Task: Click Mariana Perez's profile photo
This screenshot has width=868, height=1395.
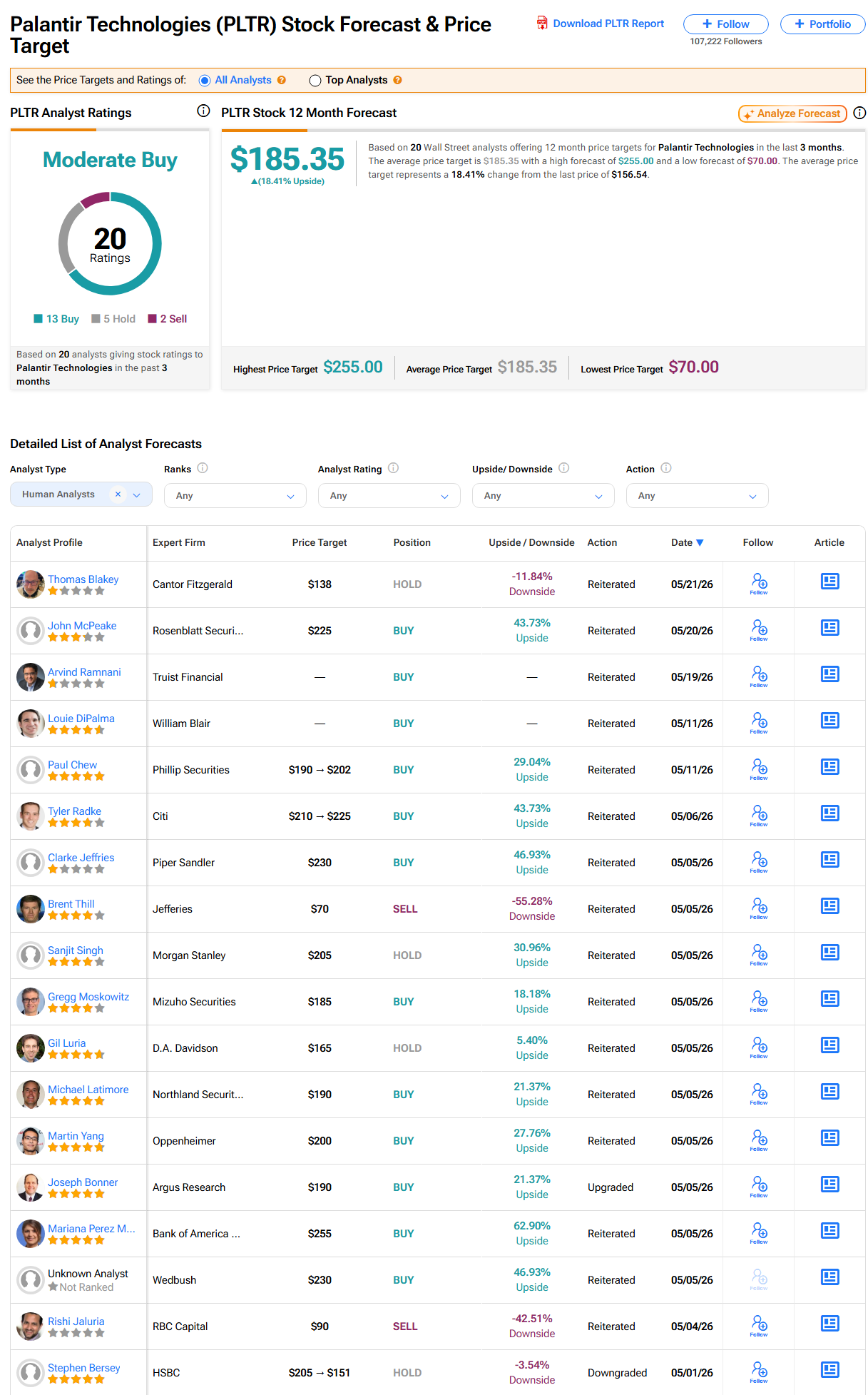Action: pos(31,1233)
